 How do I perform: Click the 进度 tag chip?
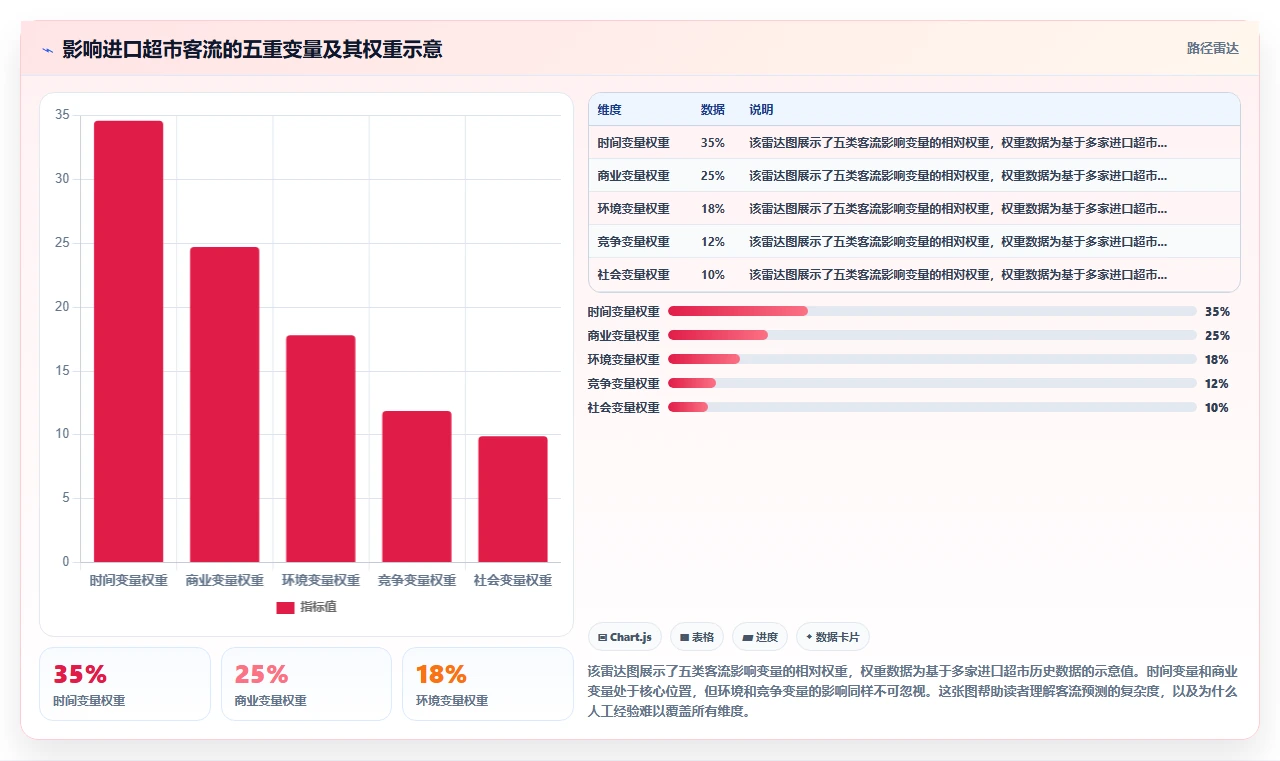760,637
